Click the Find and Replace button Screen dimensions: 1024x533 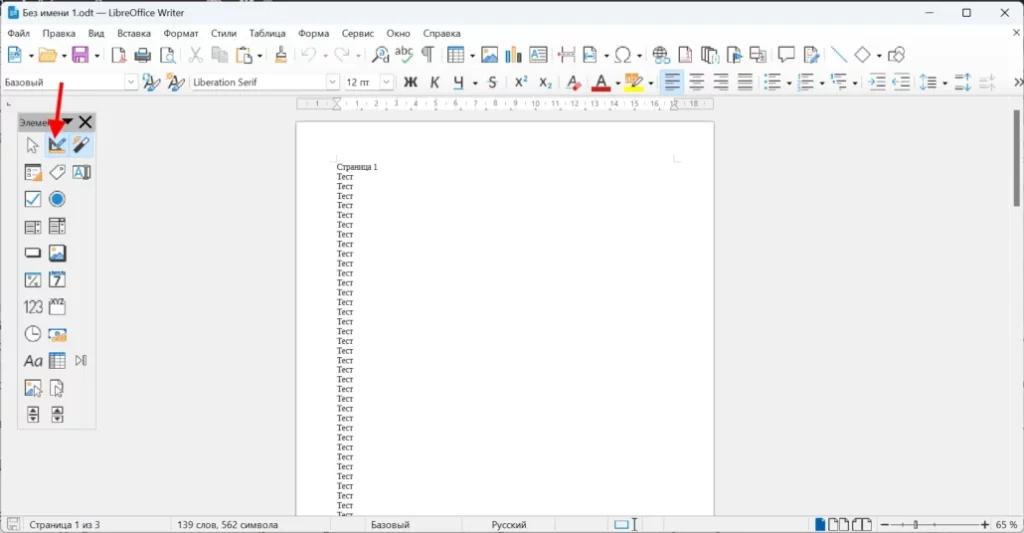point(380,55)
